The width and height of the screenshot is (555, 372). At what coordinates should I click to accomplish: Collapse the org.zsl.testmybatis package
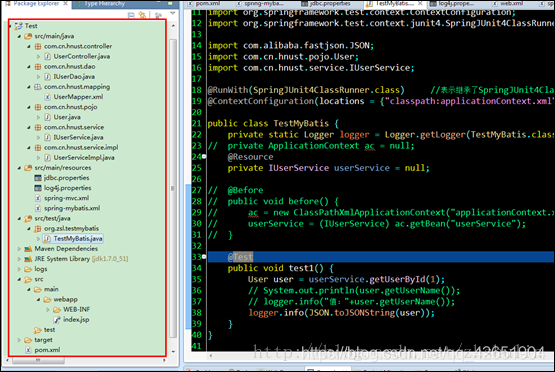[x=29, y=229]
